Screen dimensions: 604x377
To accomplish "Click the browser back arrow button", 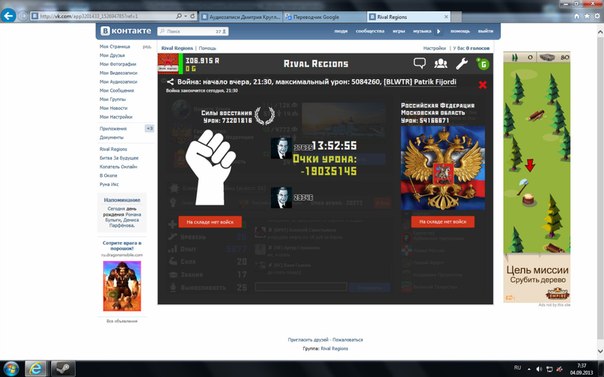I will tap(8, 16).
